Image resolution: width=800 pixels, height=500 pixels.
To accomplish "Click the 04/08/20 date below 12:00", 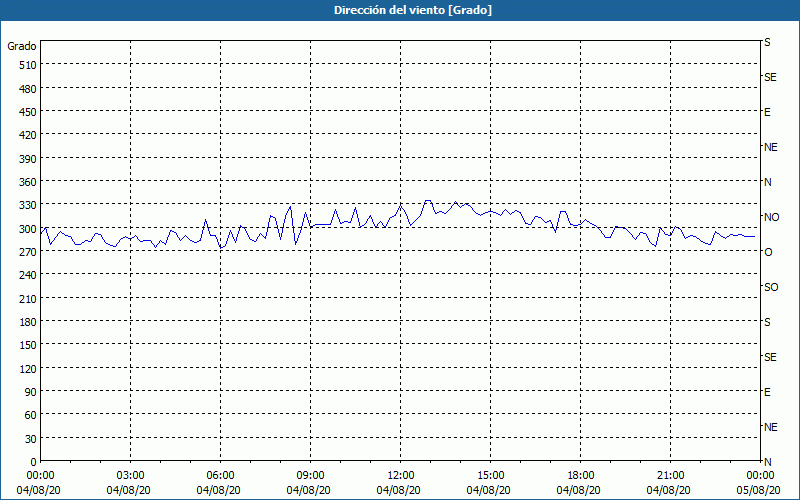I will [398, 490].
